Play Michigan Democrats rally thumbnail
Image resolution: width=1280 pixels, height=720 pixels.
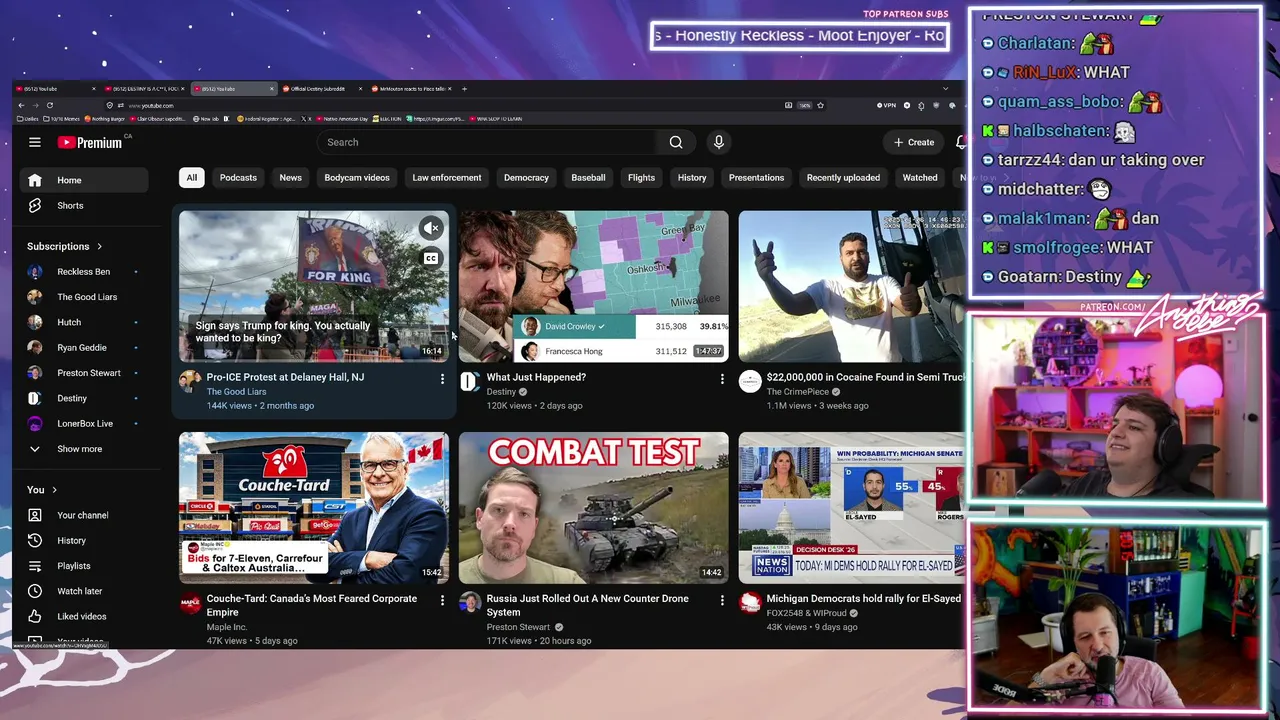852,508
